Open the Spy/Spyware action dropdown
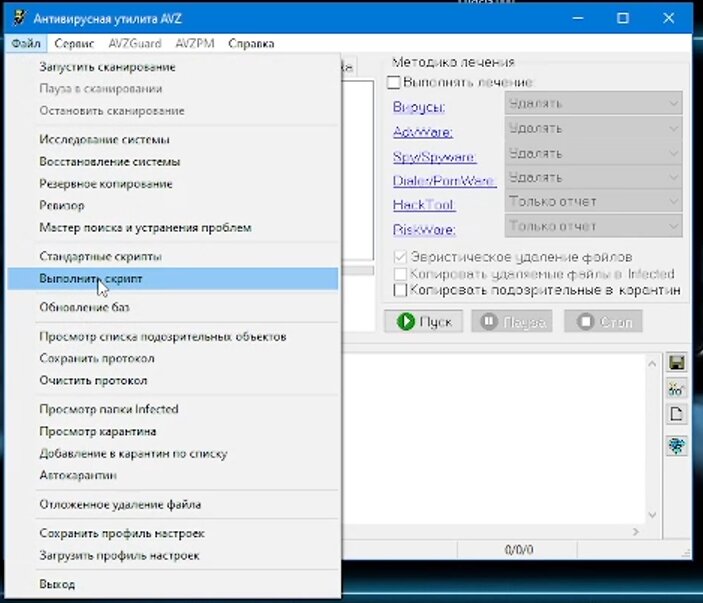Screen dimensions: 703x603 (x=594, y=154)
